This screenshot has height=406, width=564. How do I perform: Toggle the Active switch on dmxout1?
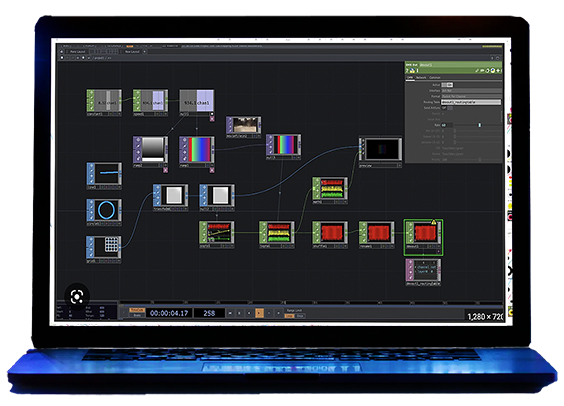[x=447, y=85]
